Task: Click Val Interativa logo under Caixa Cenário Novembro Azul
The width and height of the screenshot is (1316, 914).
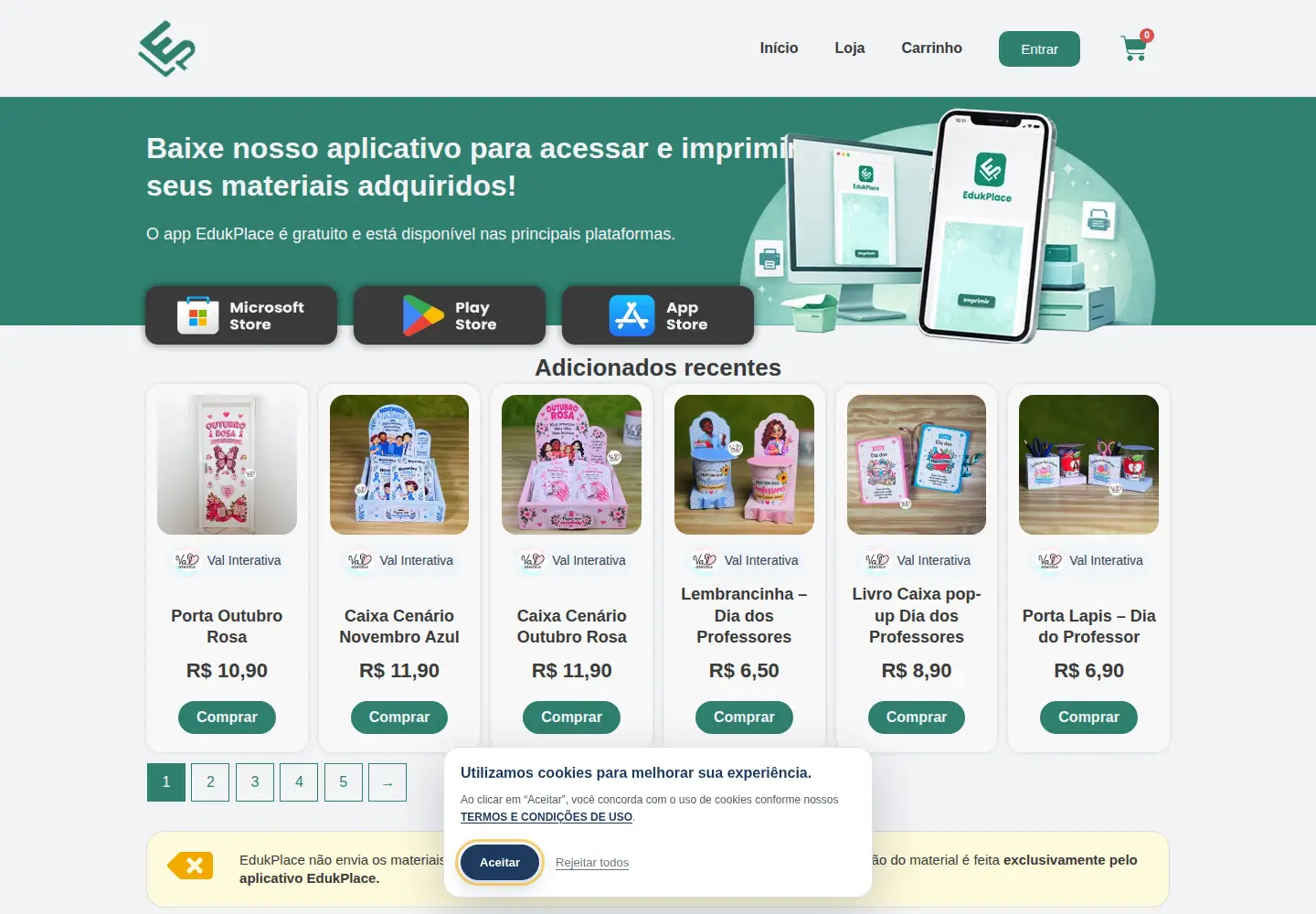Action: [359, 560]
